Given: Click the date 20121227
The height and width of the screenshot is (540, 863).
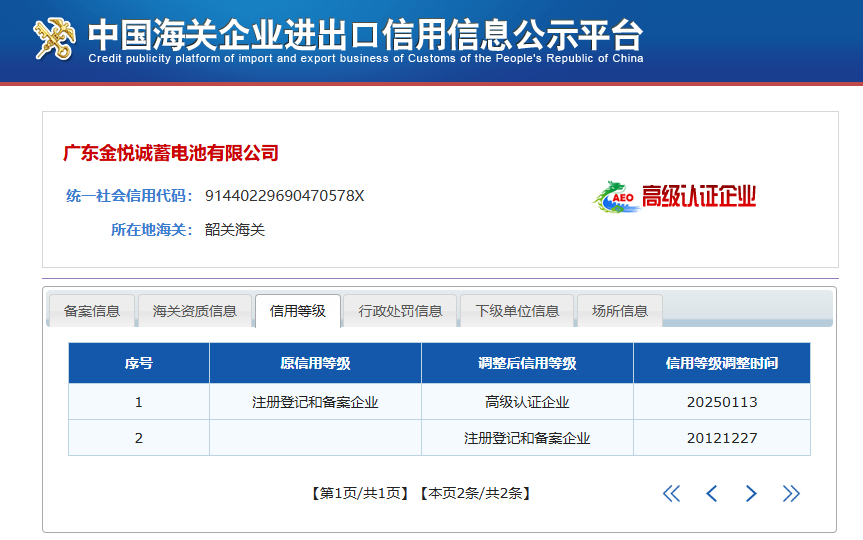Looking at the screenshot, I should click(722, 438).
